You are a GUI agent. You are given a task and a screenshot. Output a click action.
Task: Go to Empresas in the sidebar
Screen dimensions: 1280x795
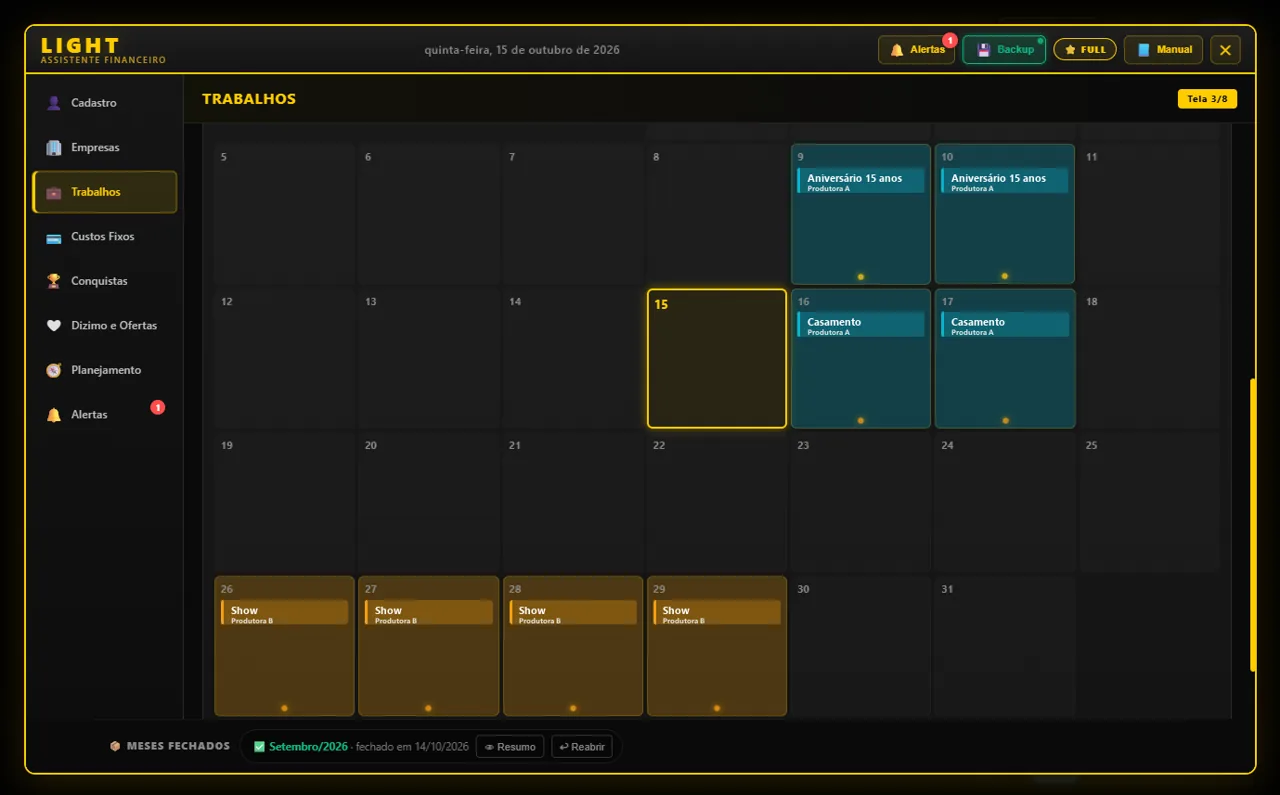coord(105,148)
